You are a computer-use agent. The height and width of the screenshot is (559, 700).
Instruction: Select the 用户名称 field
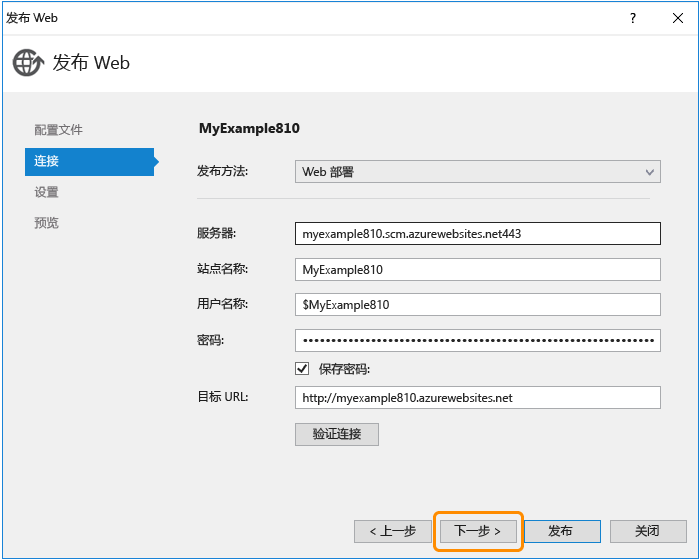(478, 305)
